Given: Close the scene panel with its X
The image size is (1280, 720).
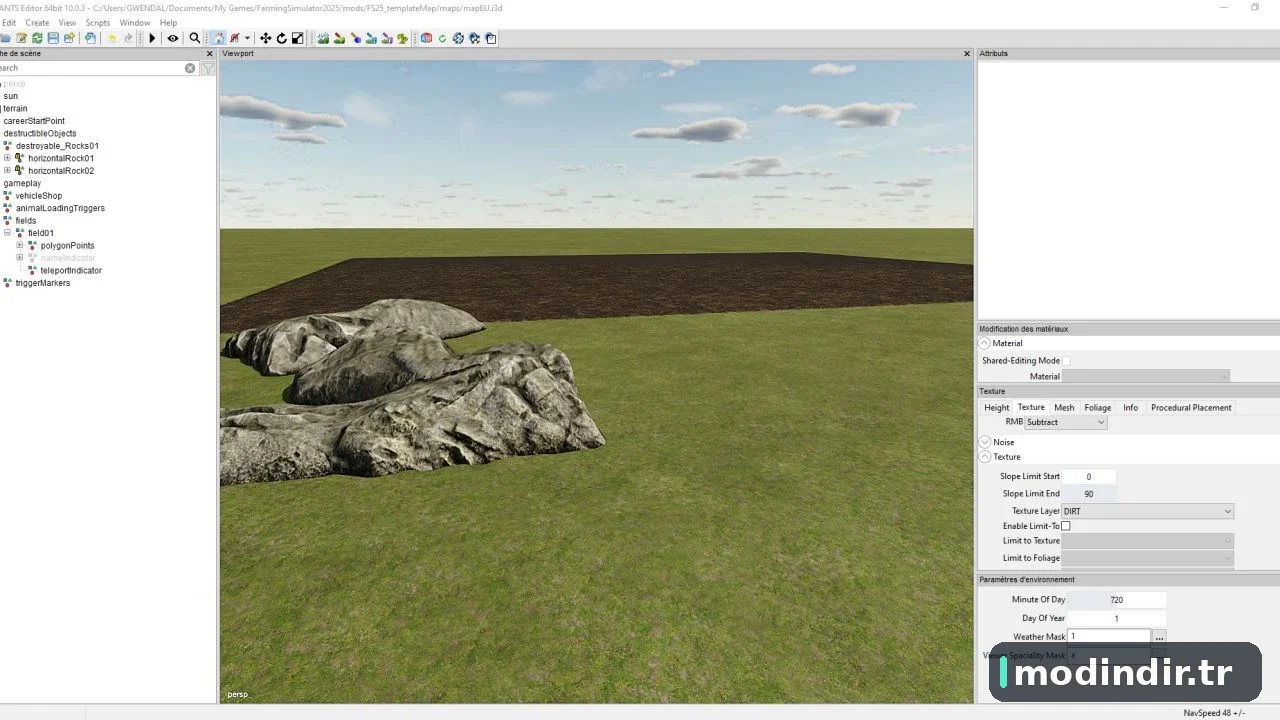Looking at the screenshot, I should click(209, 54).
